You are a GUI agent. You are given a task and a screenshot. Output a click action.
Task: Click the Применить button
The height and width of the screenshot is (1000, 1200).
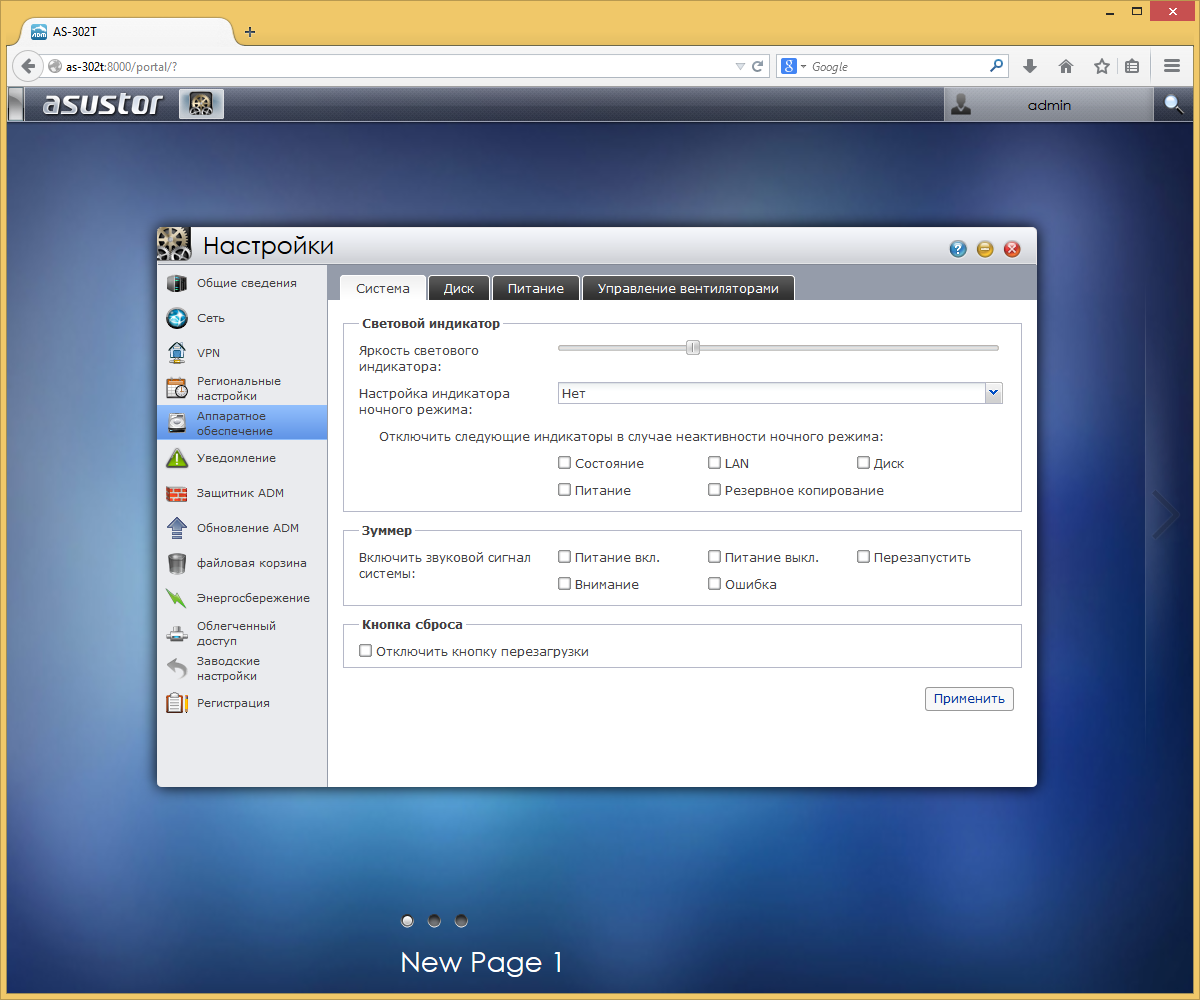[969, 698]
